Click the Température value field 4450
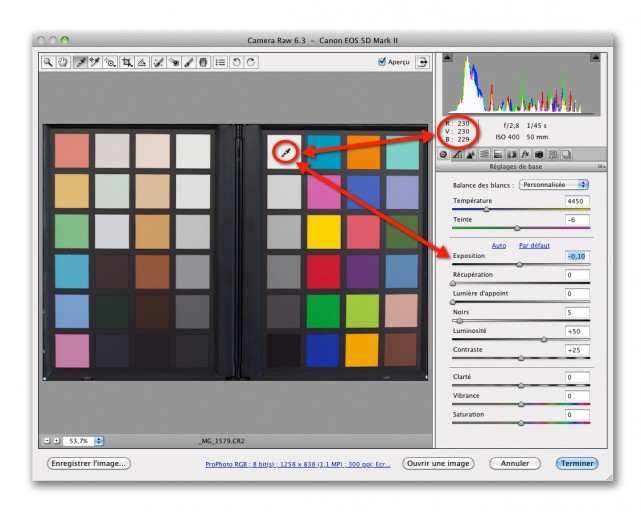 coord(577,201)
